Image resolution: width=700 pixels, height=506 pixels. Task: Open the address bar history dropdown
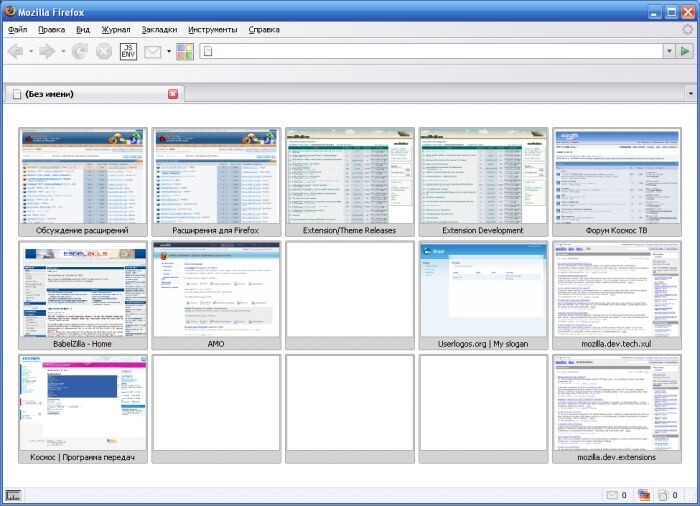pos(669,51)
